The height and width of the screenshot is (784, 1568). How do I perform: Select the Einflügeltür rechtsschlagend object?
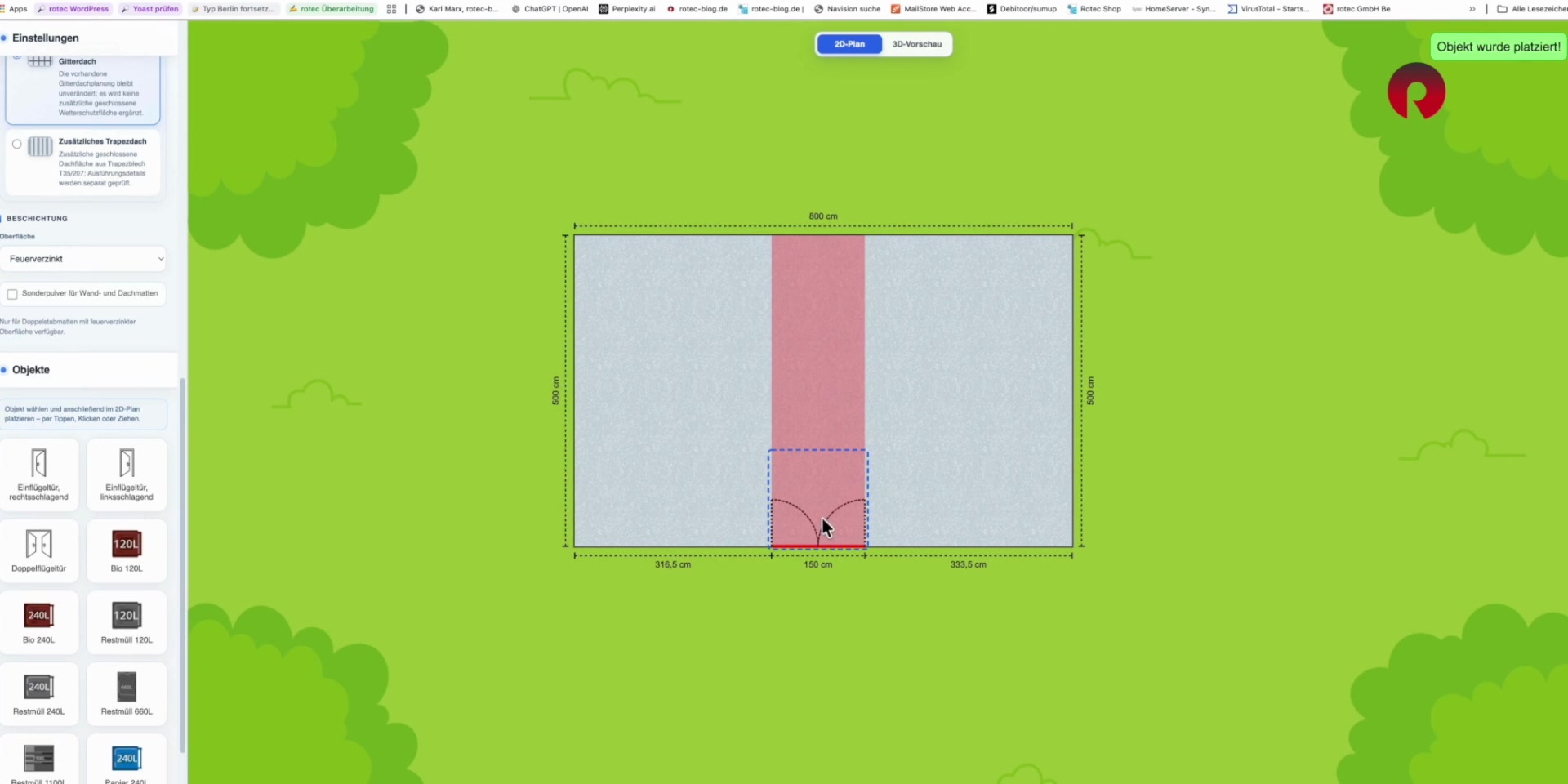38,474
